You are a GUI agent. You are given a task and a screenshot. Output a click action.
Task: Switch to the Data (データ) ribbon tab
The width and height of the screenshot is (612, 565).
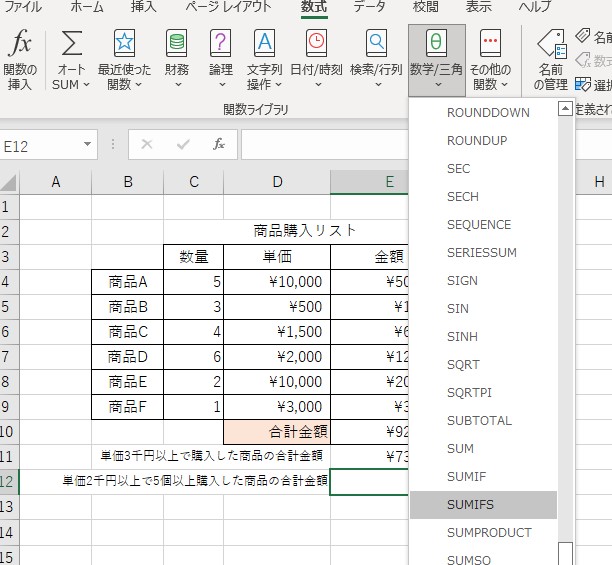369,7
